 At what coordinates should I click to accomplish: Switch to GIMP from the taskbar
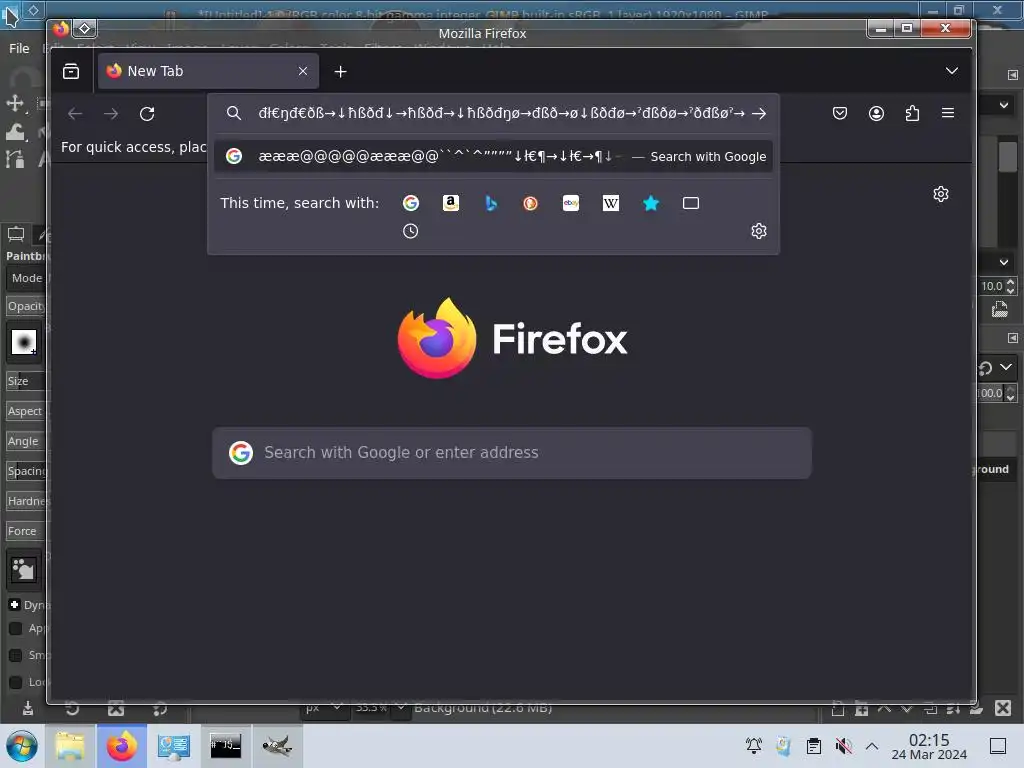(x=277, y=746)
